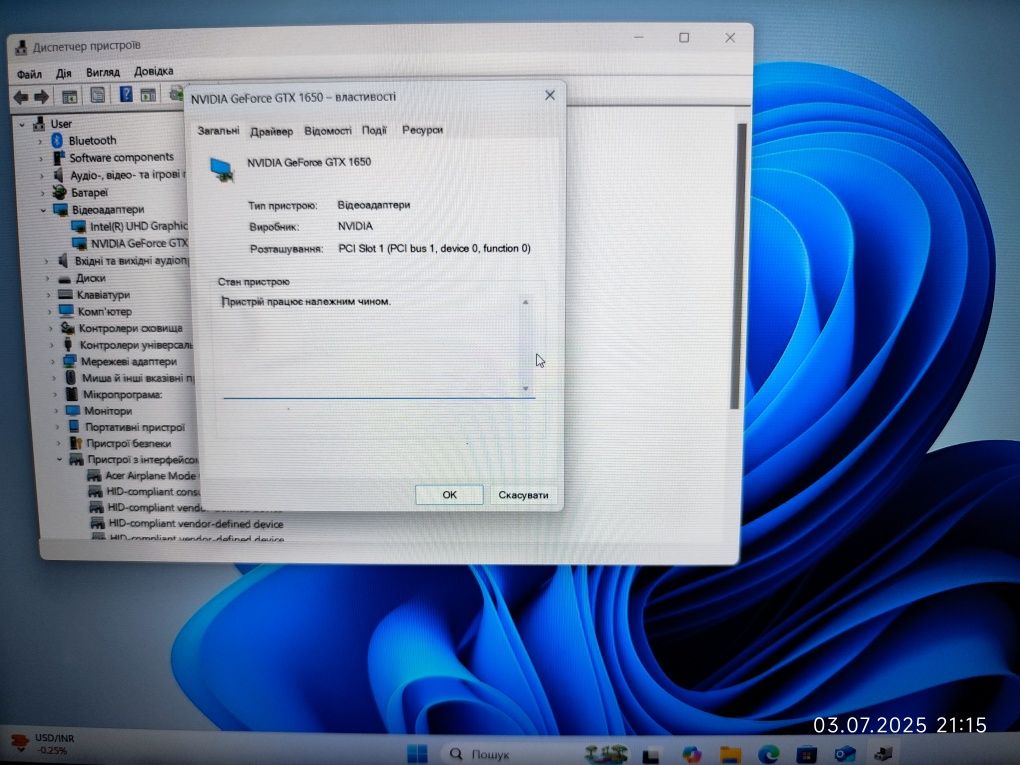The width and height of the screenshot is (1020, 765).
Task: Click the Пошук search box on taskbar
Action: [x=509, y=754]
